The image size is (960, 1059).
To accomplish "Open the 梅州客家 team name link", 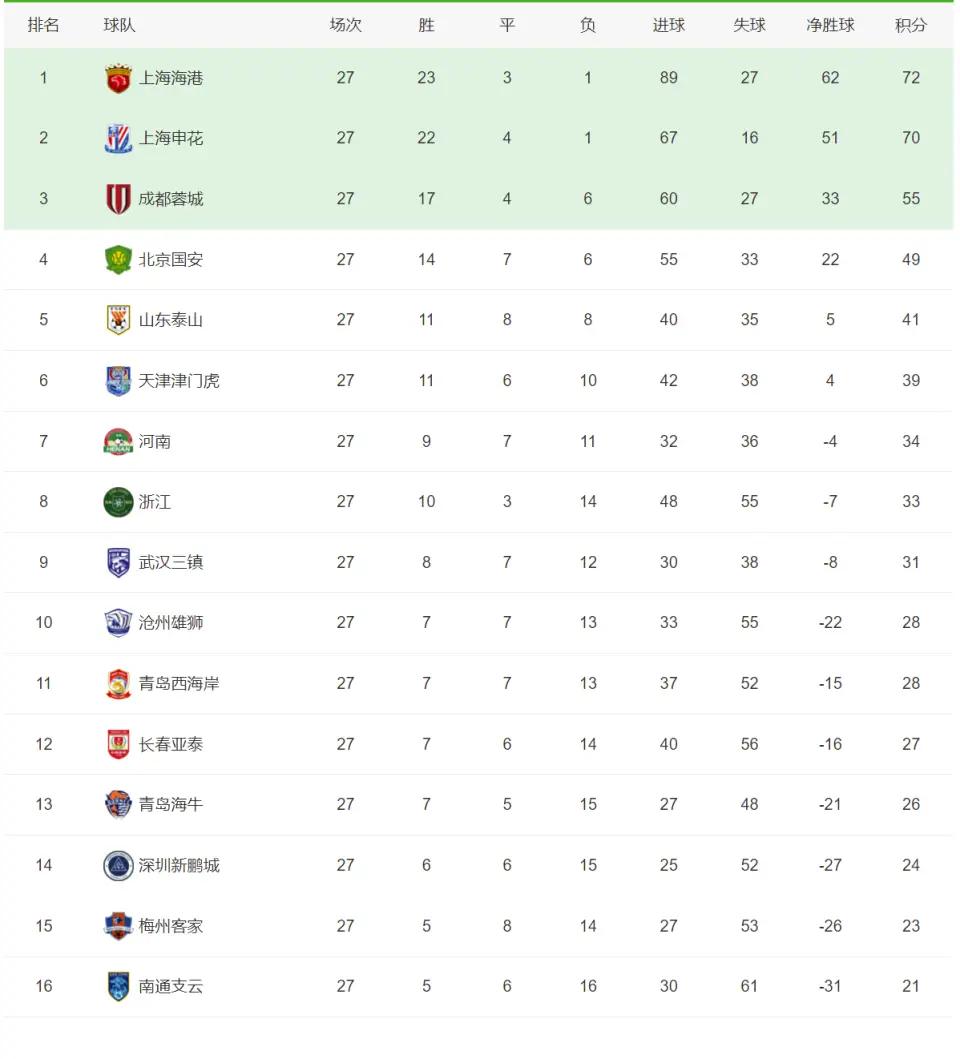I will [171, 926].
